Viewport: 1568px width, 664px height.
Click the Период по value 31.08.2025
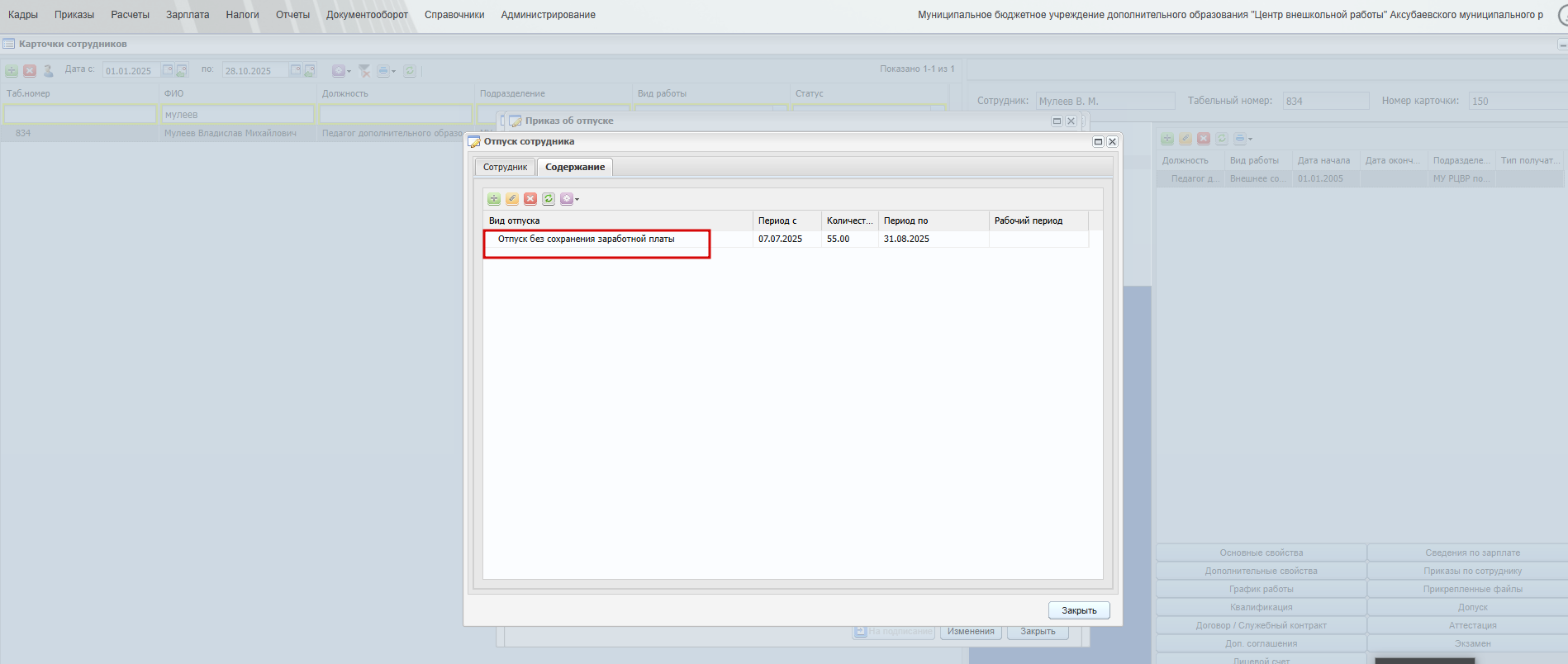tap(906, 239)
